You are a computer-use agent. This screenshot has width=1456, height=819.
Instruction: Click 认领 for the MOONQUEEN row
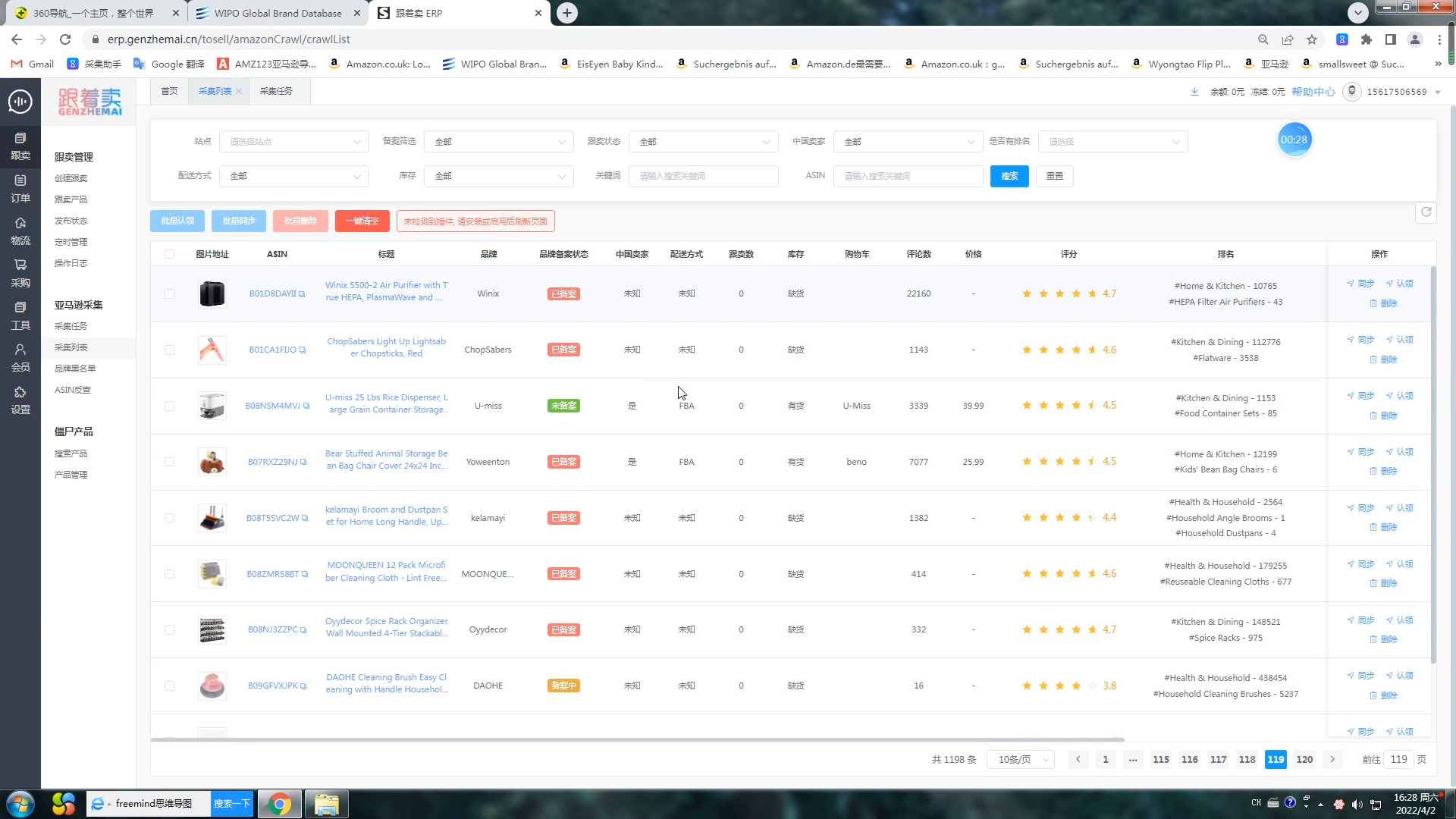[x=1399, y=564]
